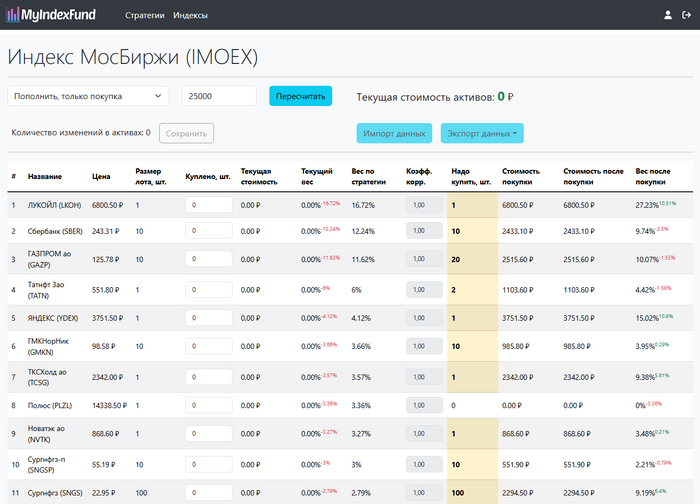Open the Стратегии menu item
This screenshot has height=504, width=700.
144,15
